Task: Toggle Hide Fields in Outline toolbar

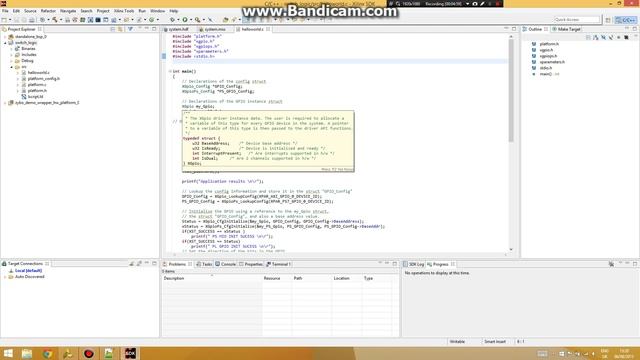Action: coord(603,37)
